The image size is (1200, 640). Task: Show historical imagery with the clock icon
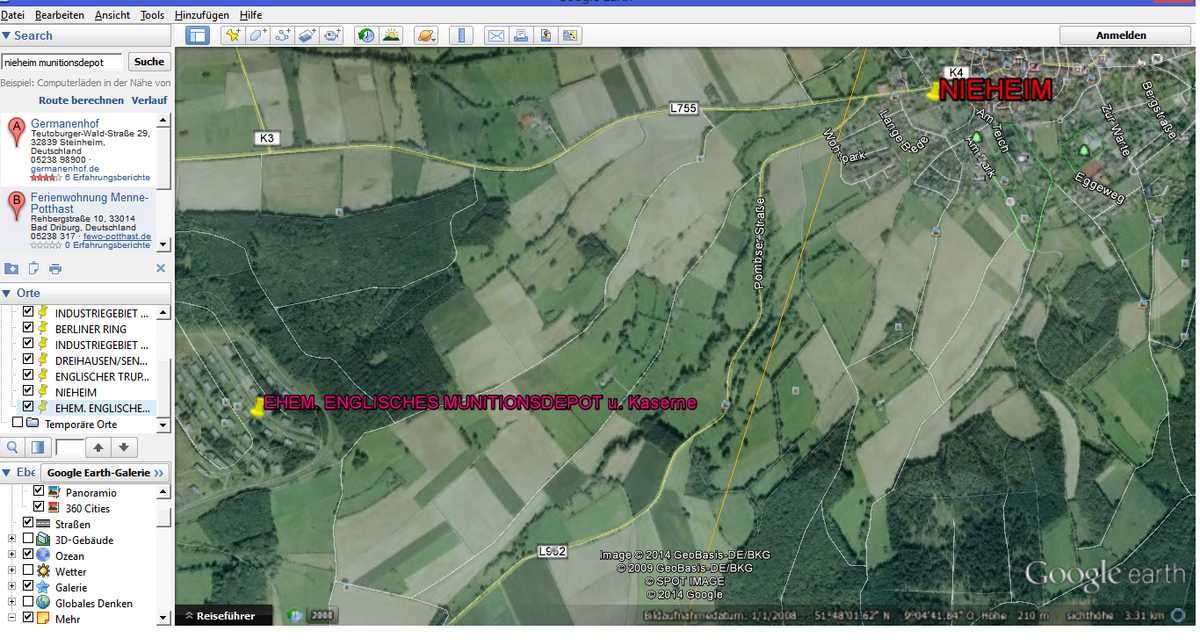[366, 36]
